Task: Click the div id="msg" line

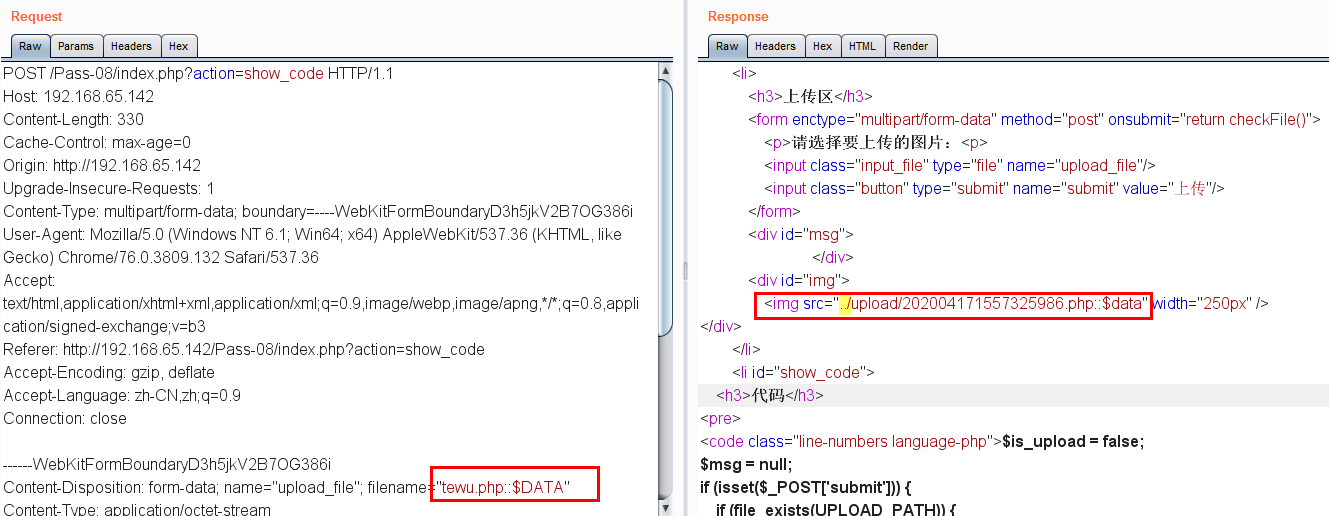Action: tap(801, 235)
